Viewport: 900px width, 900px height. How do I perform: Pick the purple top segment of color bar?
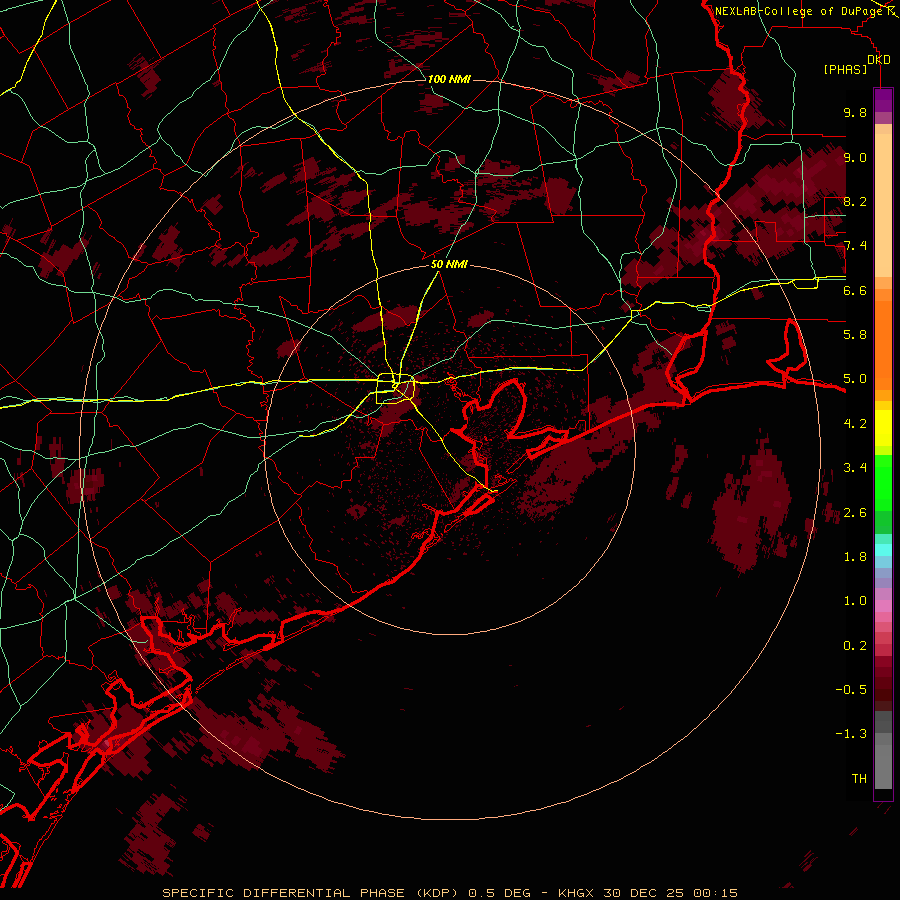click(883, 100)
